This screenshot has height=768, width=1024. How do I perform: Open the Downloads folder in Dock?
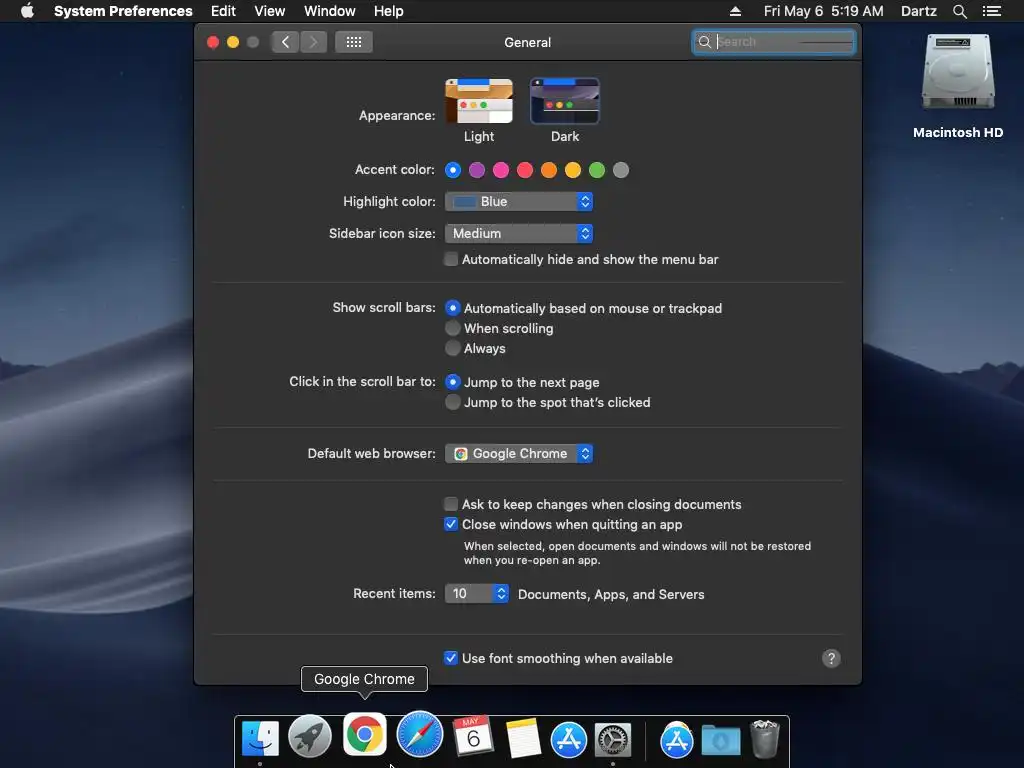click(x=721, y=740)
